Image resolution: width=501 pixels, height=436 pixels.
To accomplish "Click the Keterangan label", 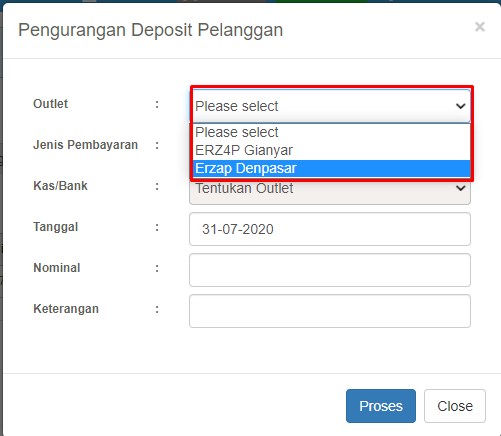I will (66, 309).
